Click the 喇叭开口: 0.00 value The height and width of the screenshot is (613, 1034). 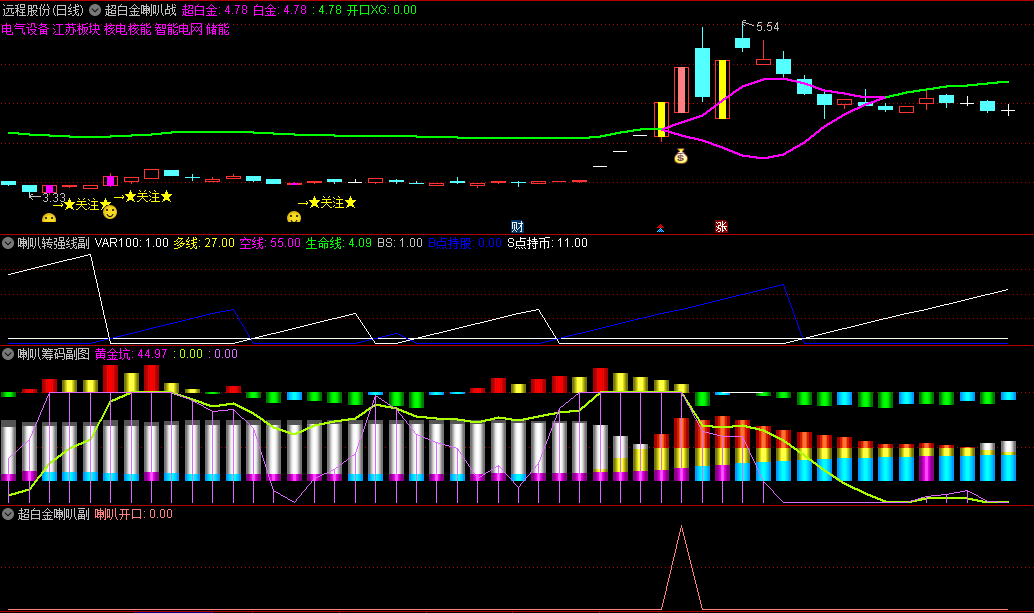click(x=134, y=514)
